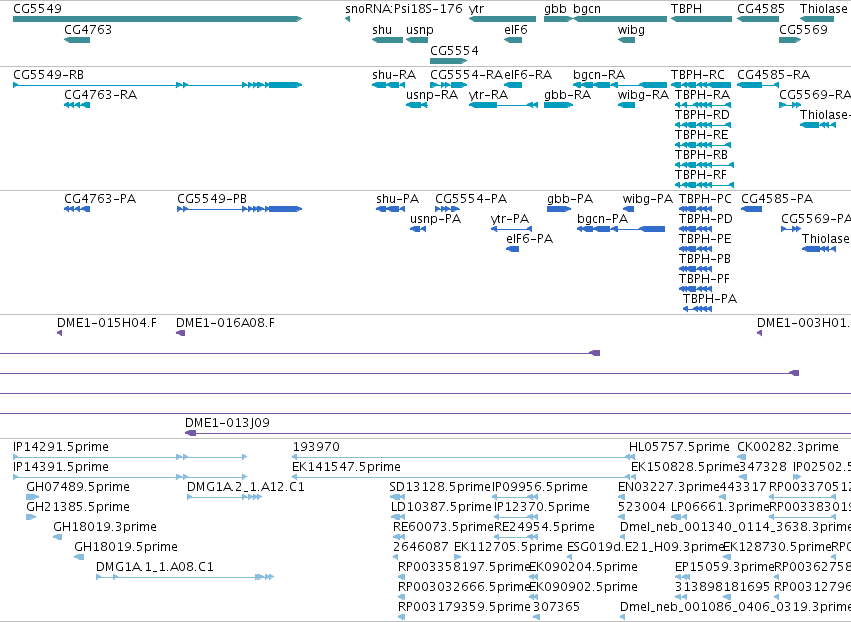Select the Thiolase gene bar
The height and width of the screenshot is (622, 851).
pyautogui.click(x=817, y=19)
